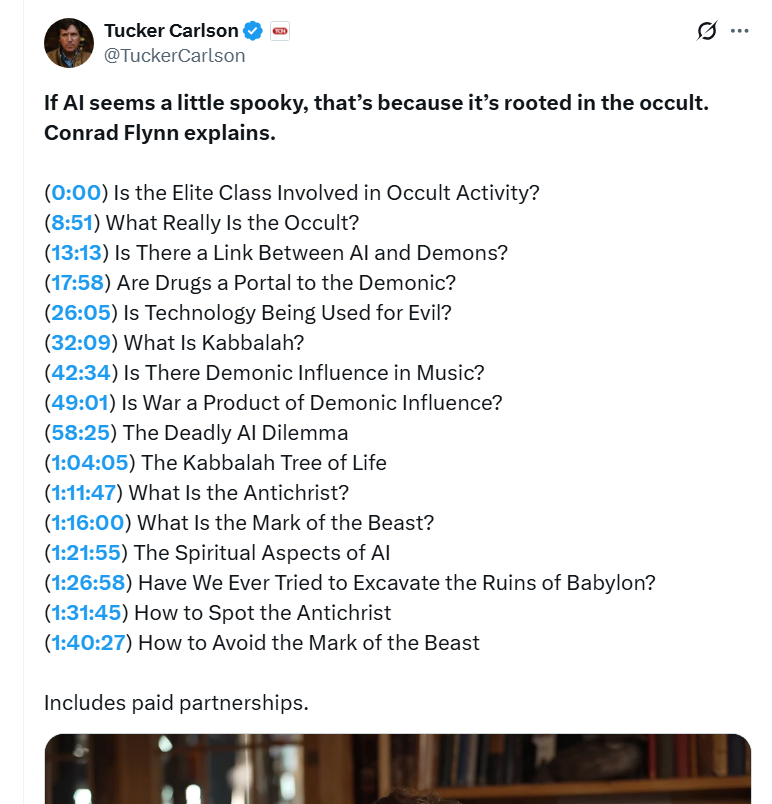Open the three-dot more options menu

(740, 31)
